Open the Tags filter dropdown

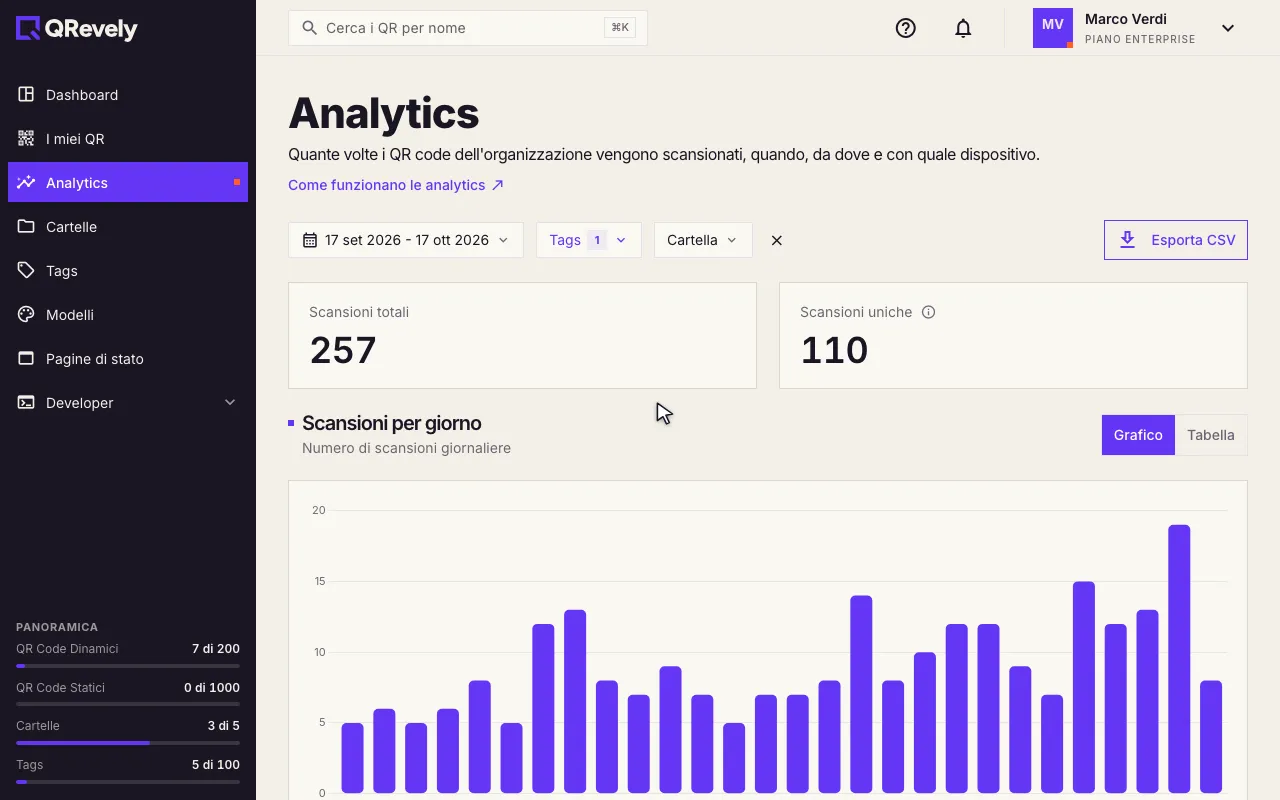pyautogui.click(x=589, y=240)
